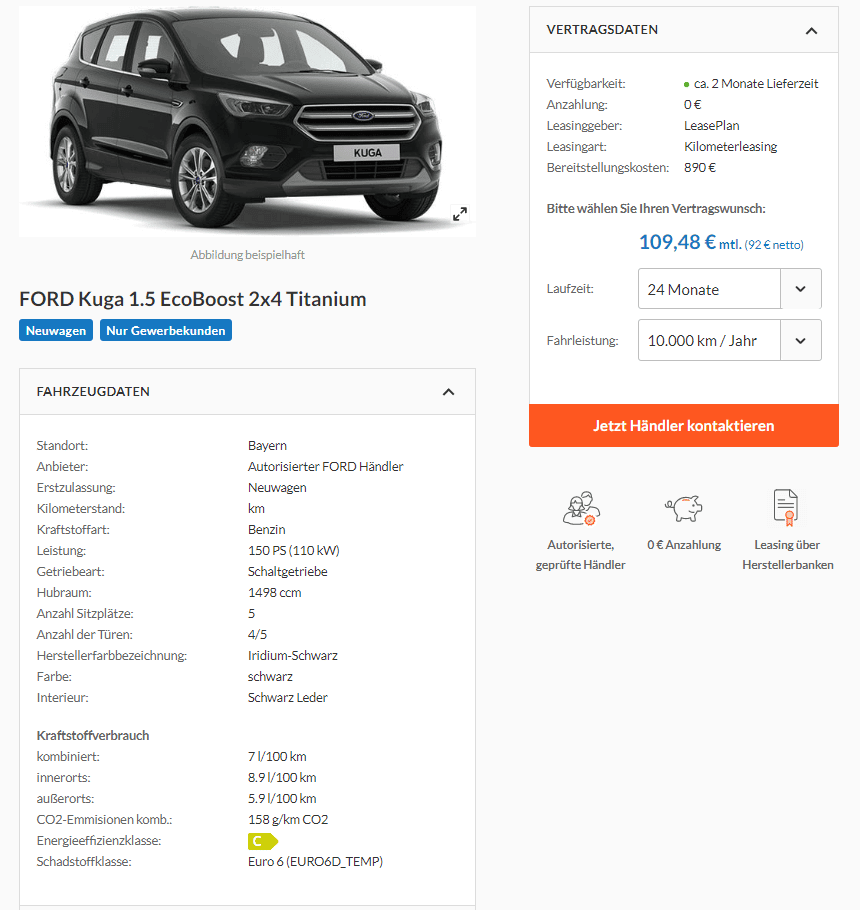
Task: Open the Fahrleistung dropdown arrow
Action: [800, 341]
